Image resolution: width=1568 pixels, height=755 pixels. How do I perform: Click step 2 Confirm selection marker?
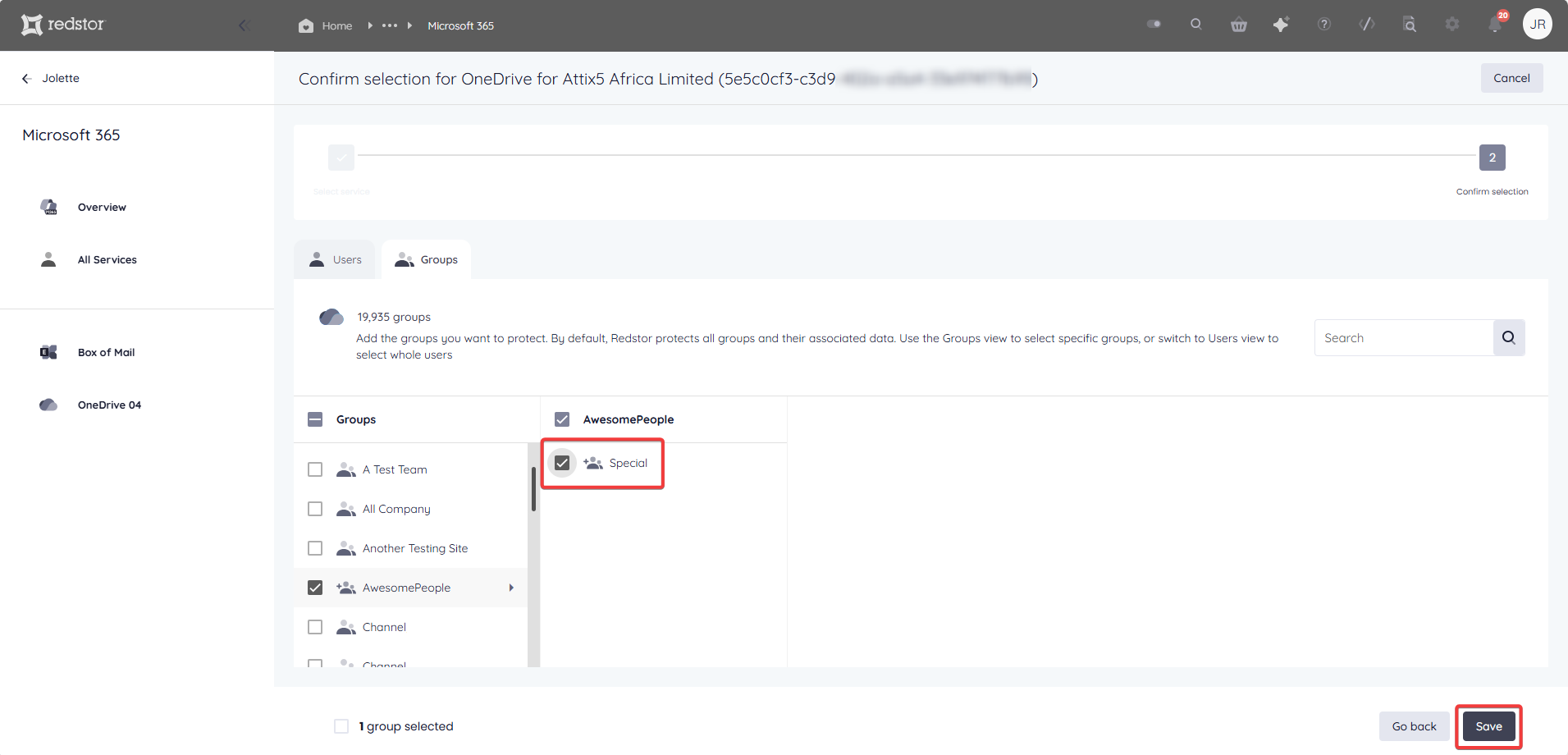(x=1492, y=158)
